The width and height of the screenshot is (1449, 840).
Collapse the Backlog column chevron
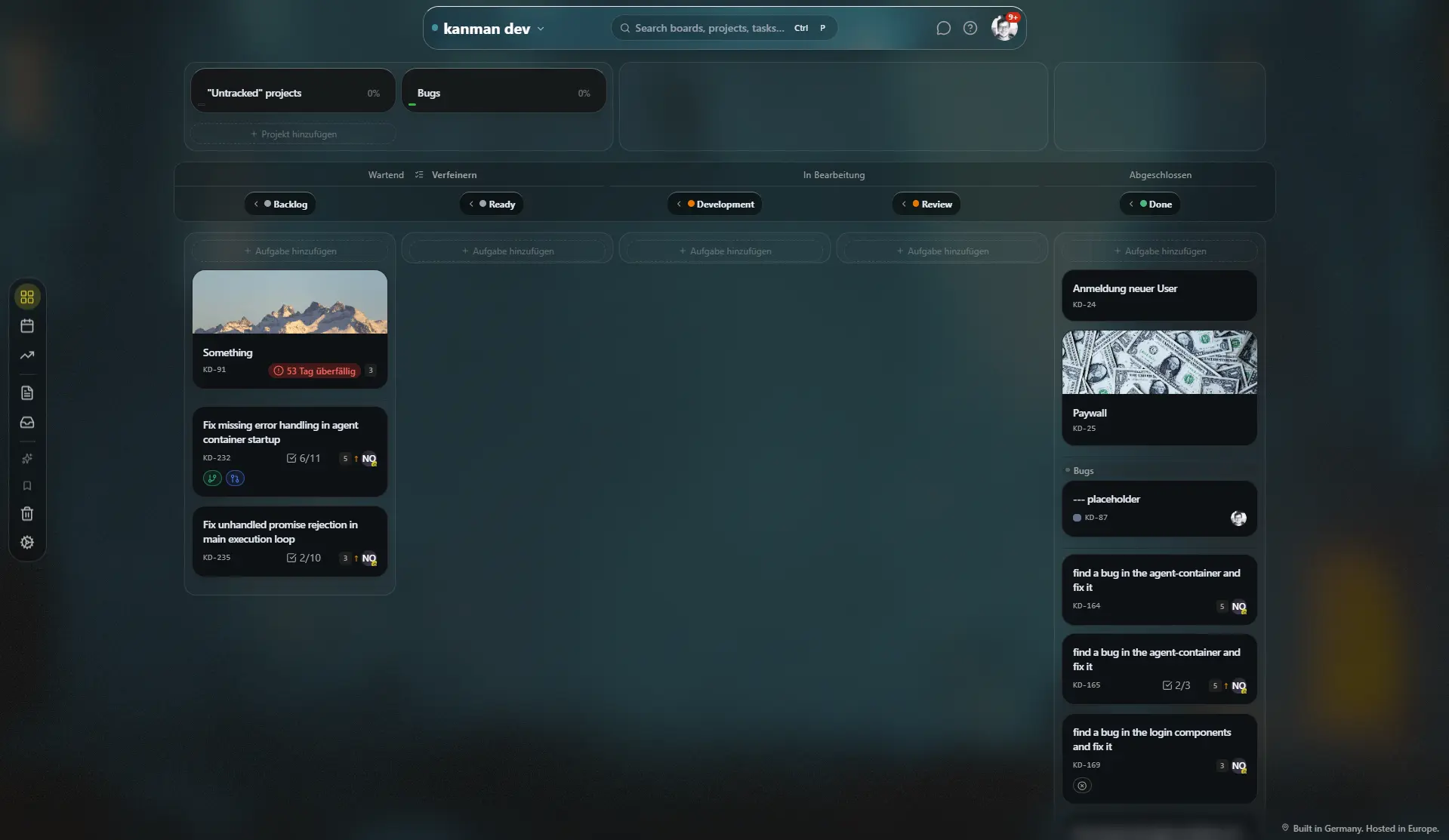tap(257, 205)
